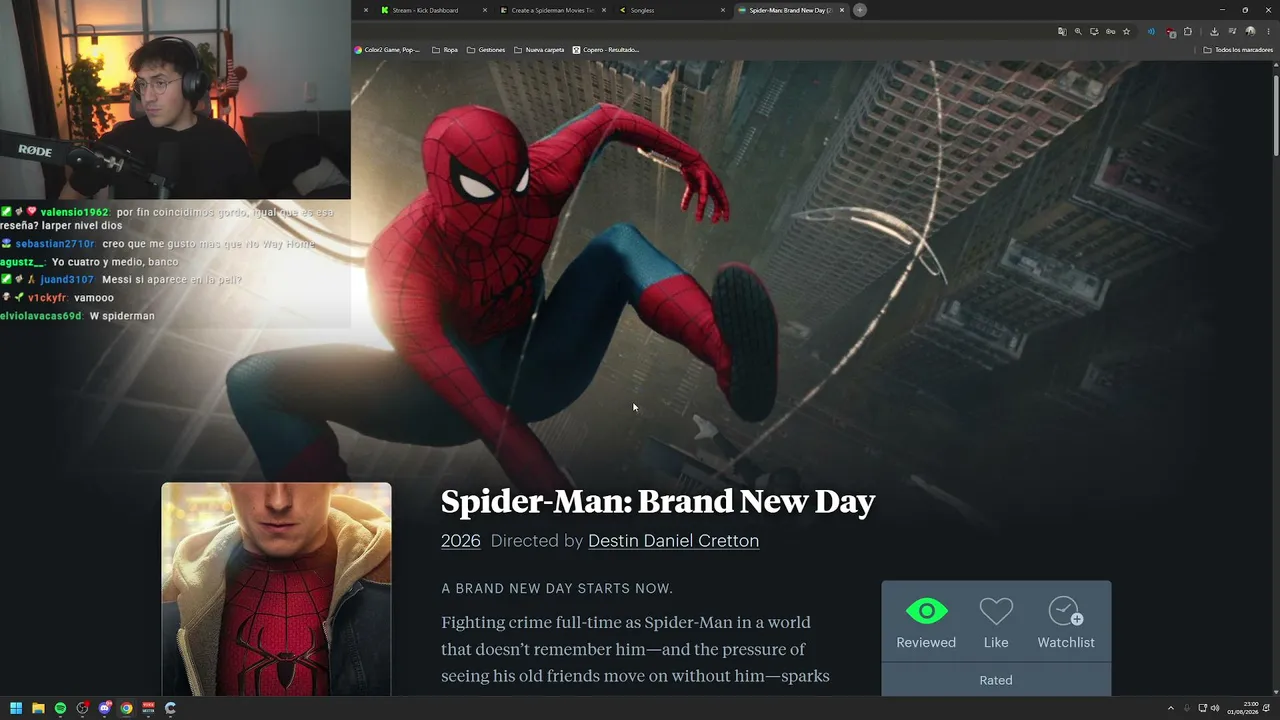The height and width of the screenshot is (720, 1280).
Task: Open a new browser tab
Action: (x=860, y=10)
